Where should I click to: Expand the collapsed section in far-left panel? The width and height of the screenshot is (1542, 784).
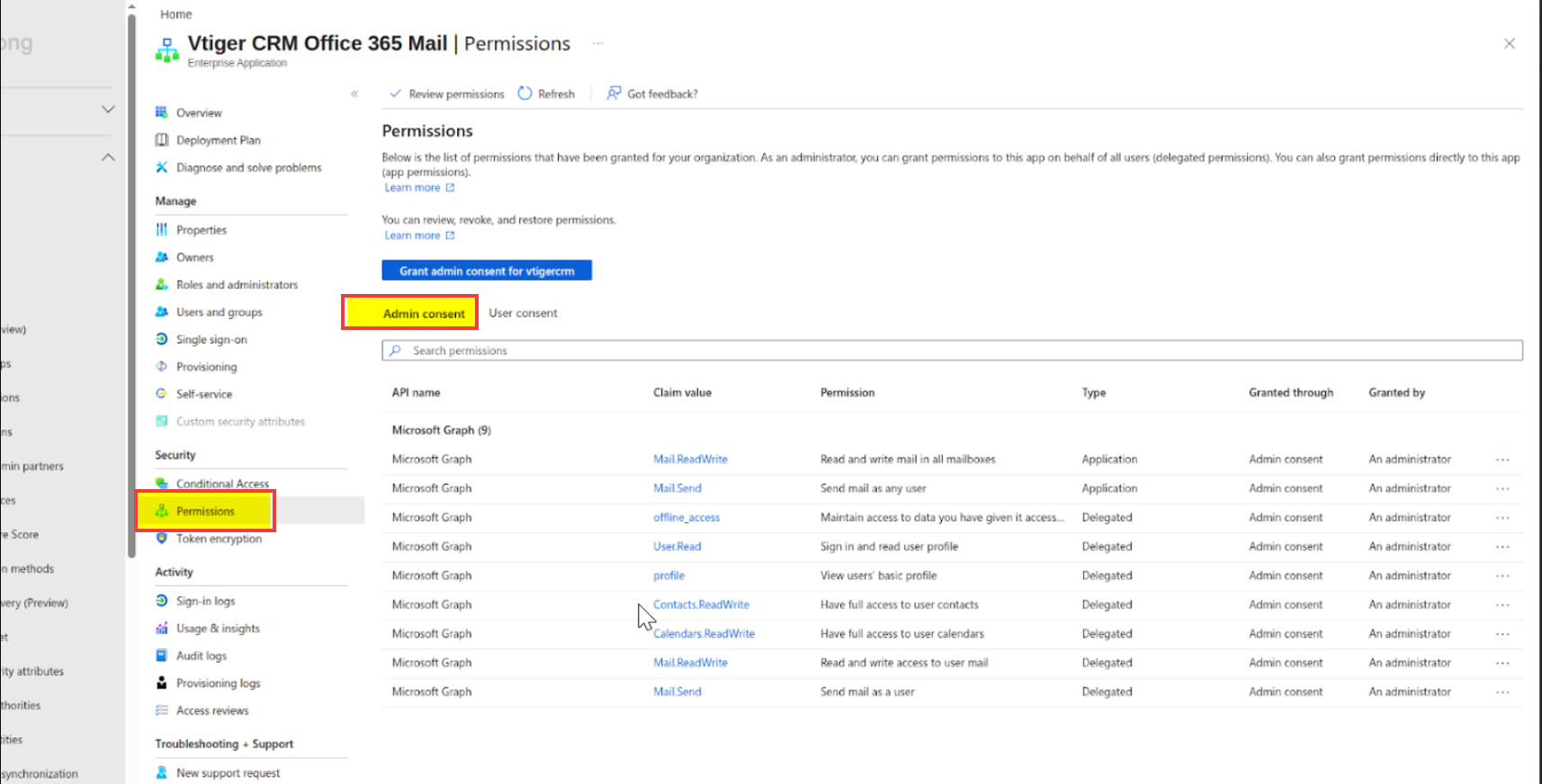tap(108, 109)
